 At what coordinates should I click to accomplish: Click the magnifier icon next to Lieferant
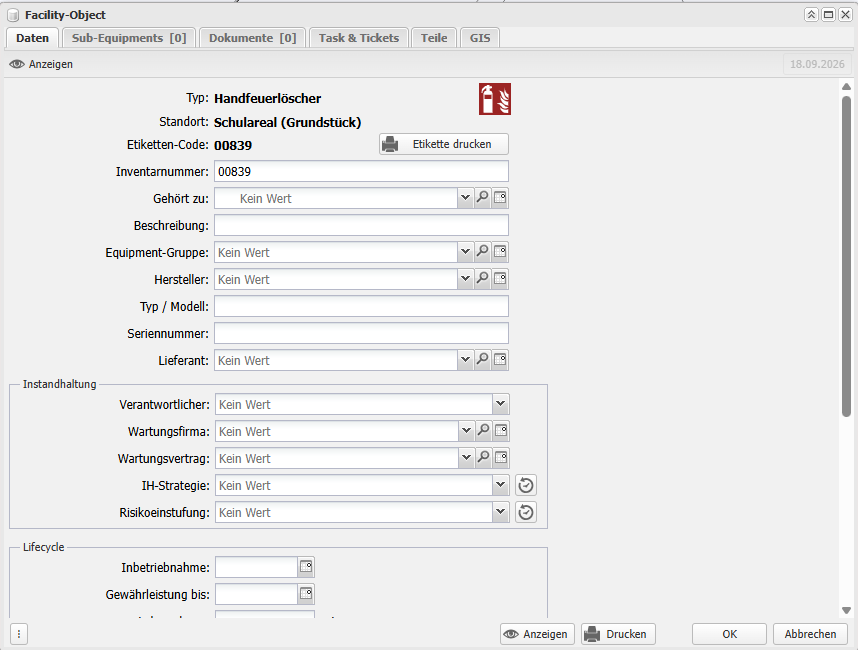click(482, 360)
